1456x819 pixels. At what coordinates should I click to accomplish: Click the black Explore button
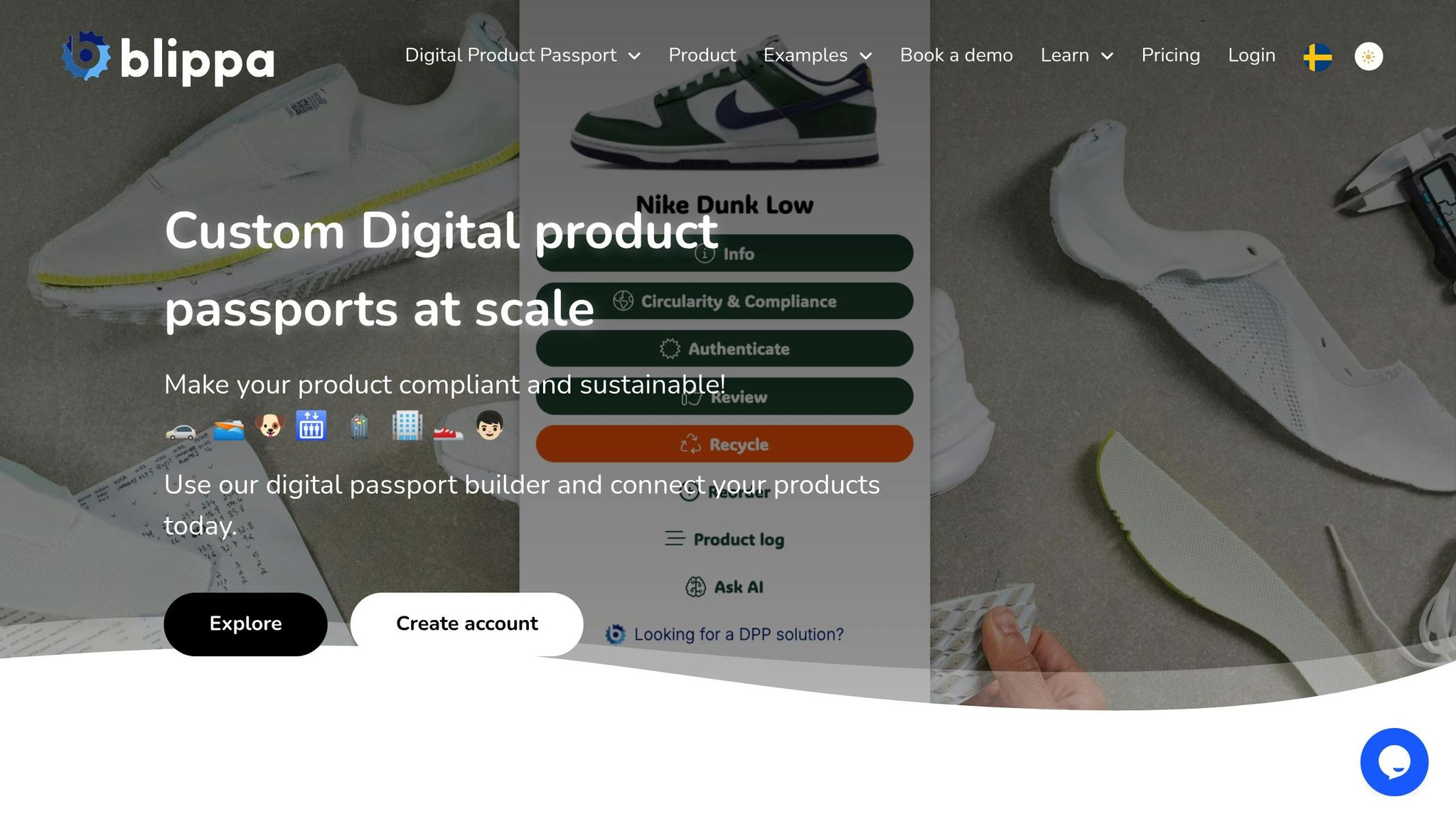point(245,624)
